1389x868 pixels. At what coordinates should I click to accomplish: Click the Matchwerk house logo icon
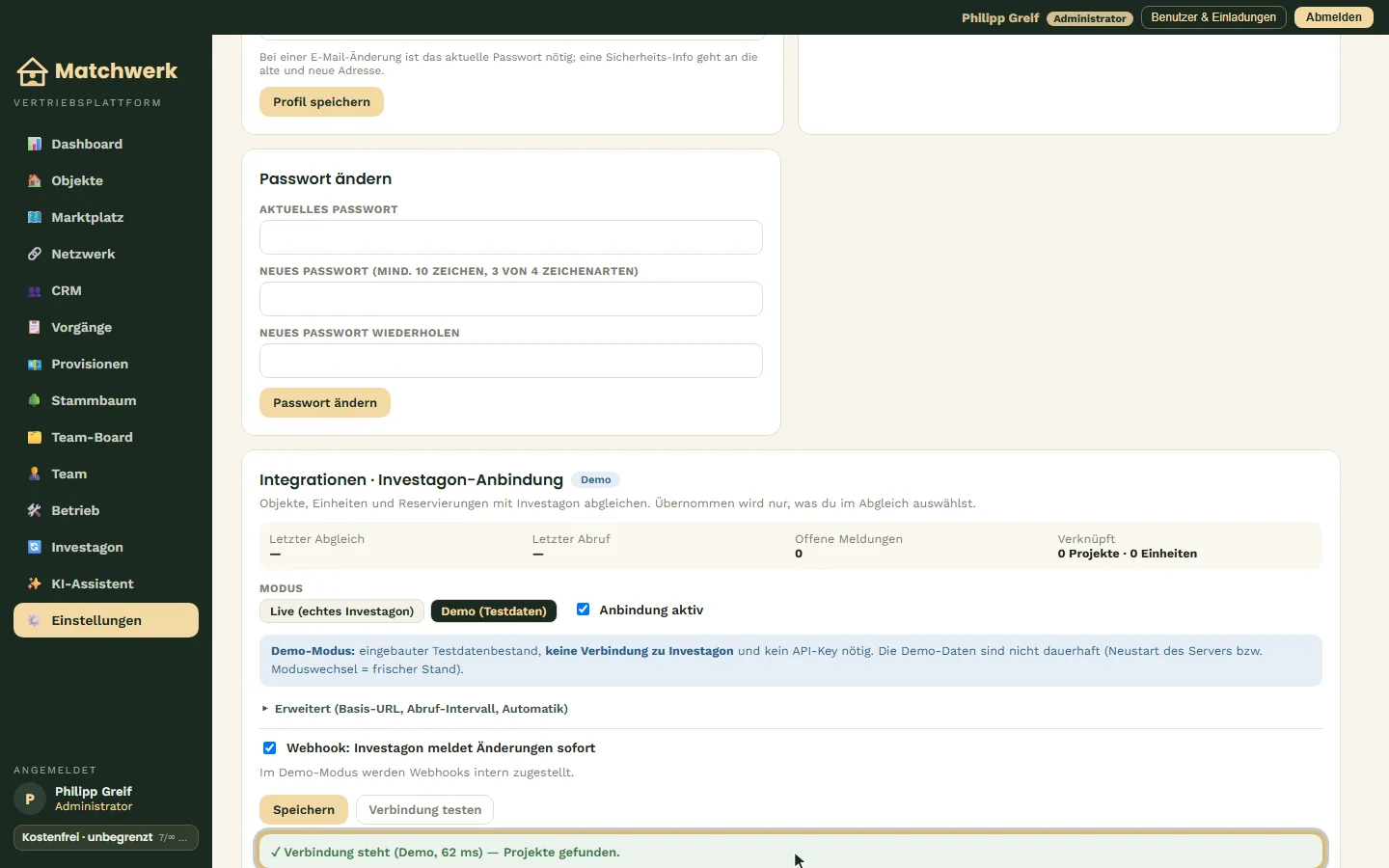pyautogui.click(x=32, y=71)
